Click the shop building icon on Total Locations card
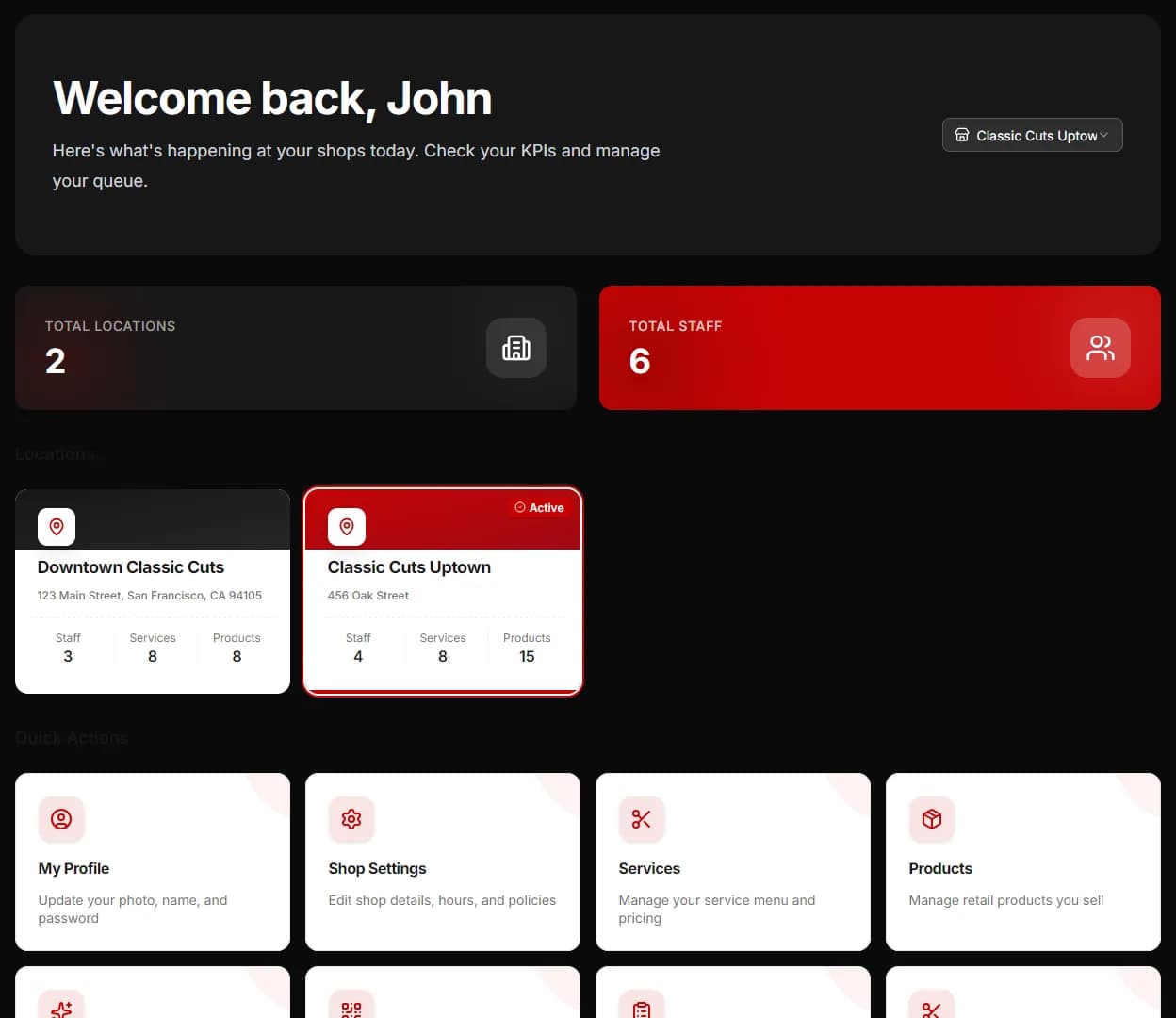 coord(516,348)
